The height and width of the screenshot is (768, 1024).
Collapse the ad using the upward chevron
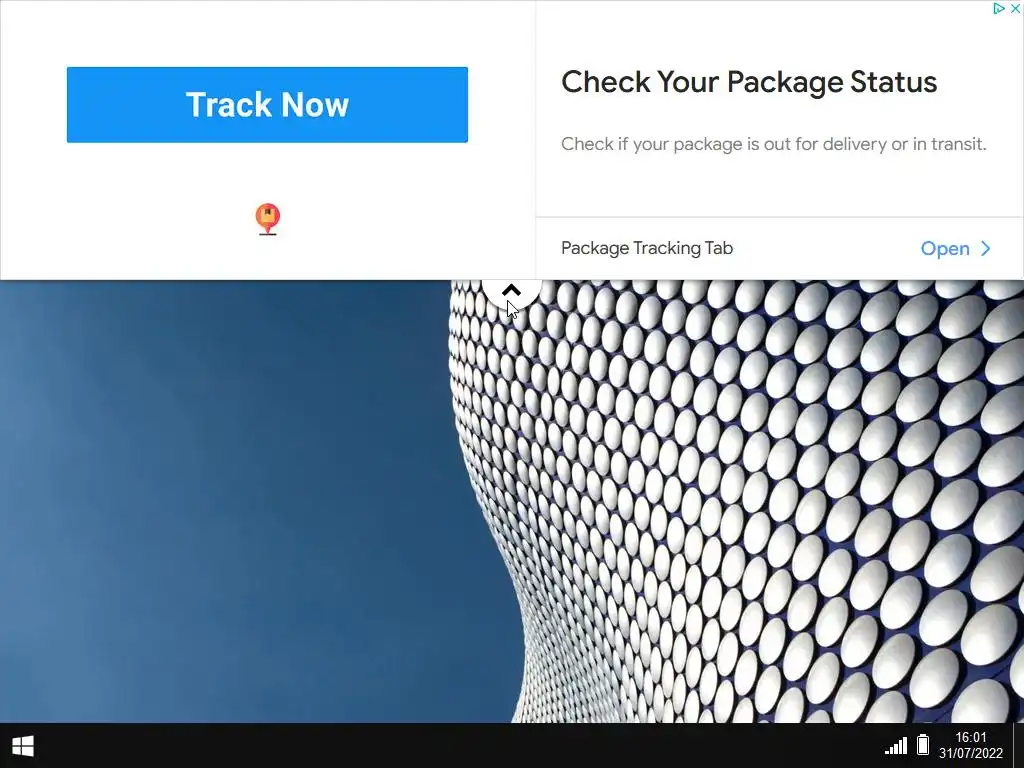511,291
